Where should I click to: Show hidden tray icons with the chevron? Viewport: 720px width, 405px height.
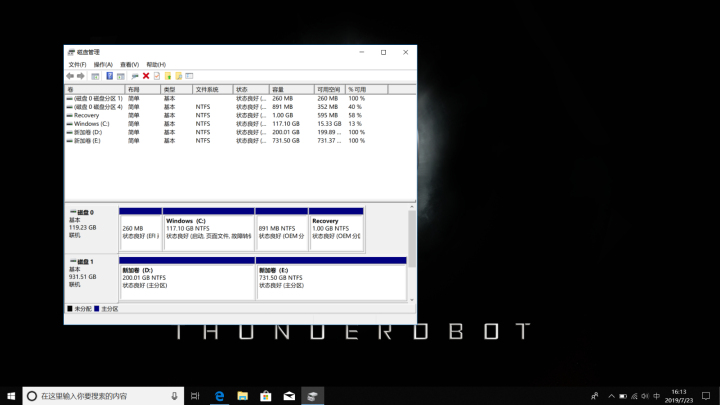click(611, 396)
